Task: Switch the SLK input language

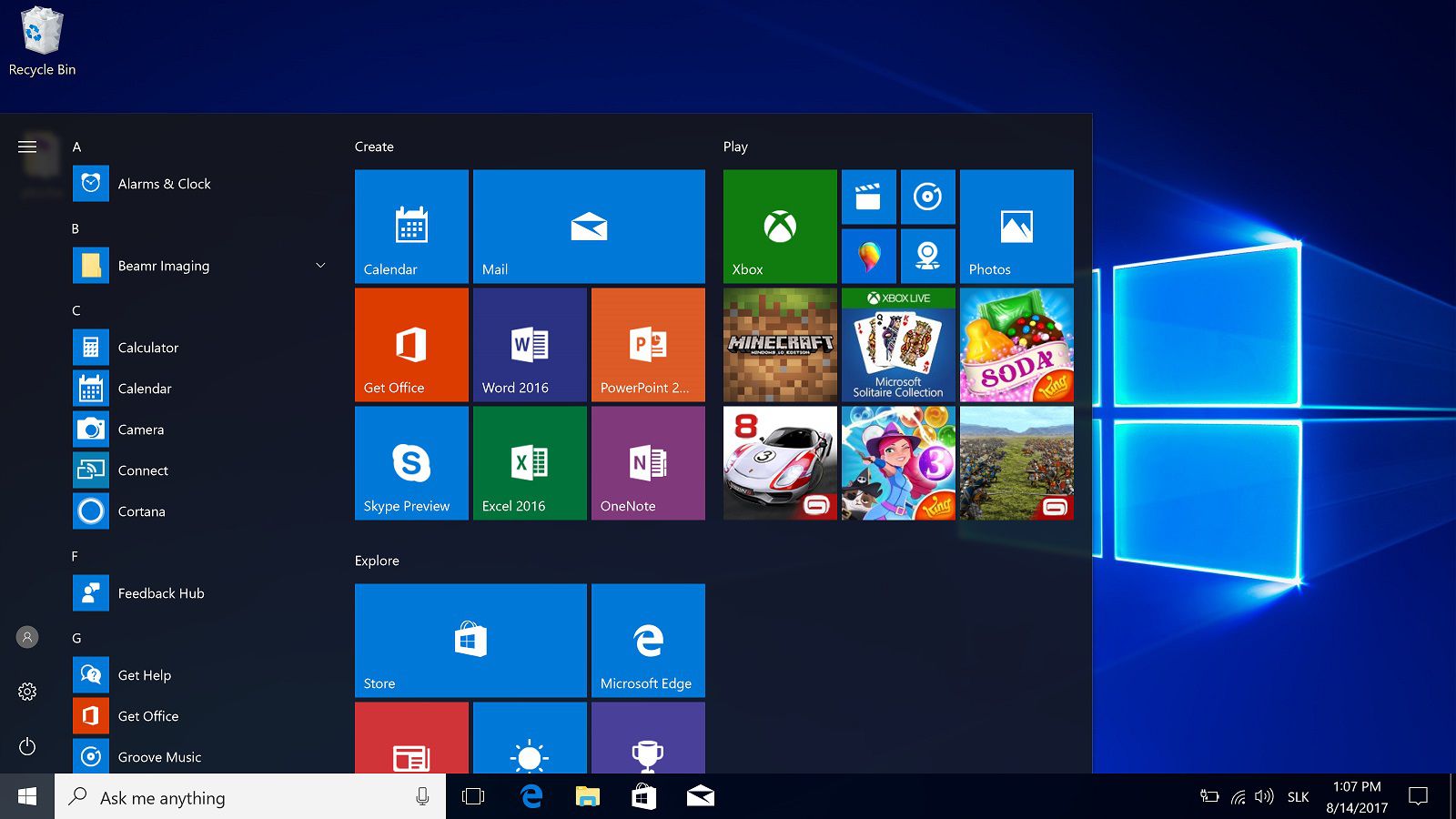Action: coord(1299,797)
